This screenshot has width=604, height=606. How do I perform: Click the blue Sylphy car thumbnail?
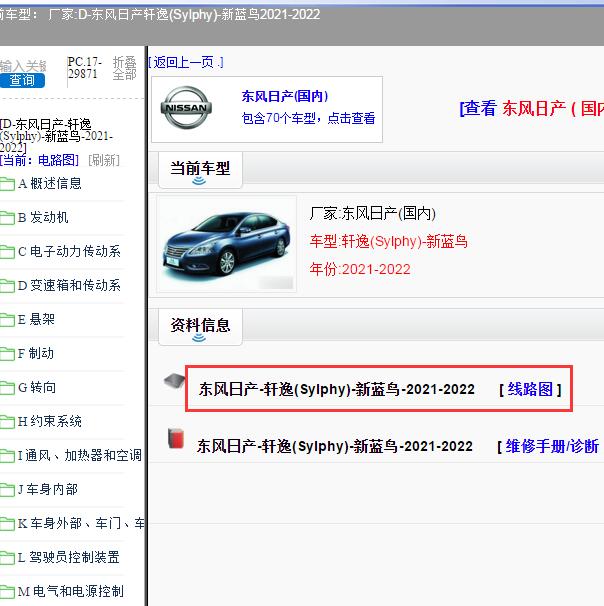[x=227, y=244]
